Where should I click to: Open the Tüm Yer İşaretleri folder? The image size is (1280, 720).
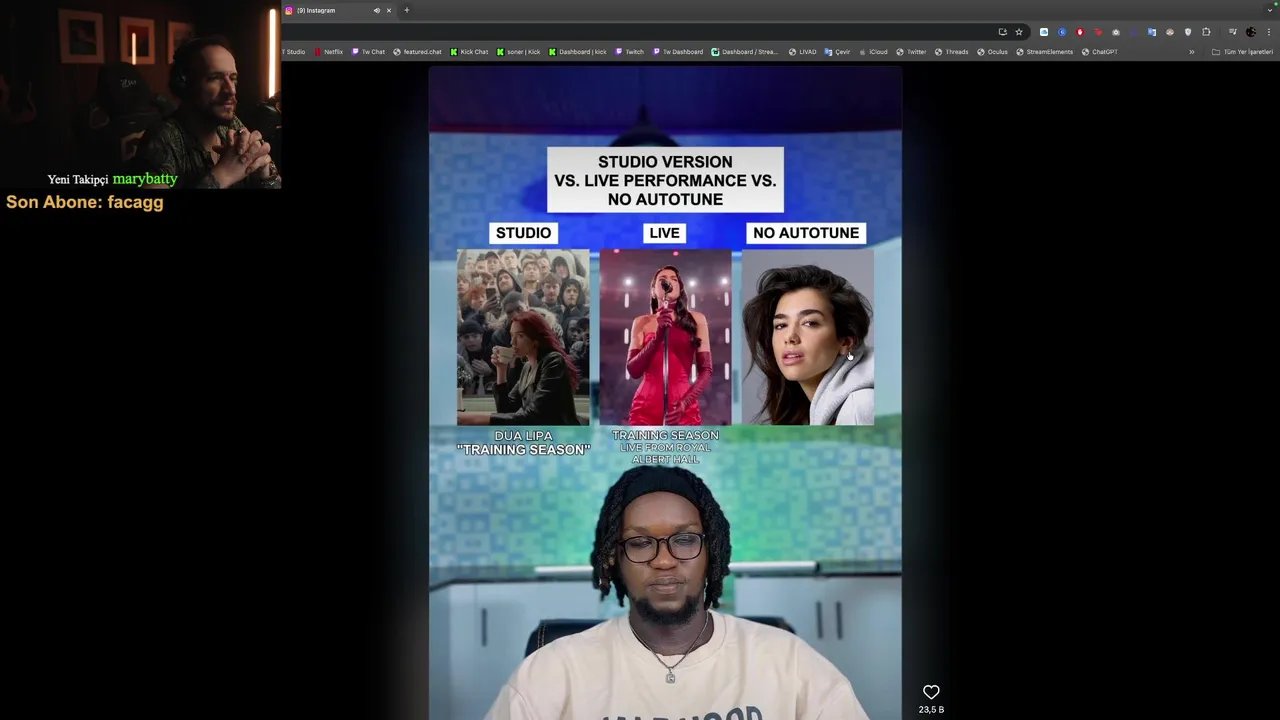pos(1242,52)
